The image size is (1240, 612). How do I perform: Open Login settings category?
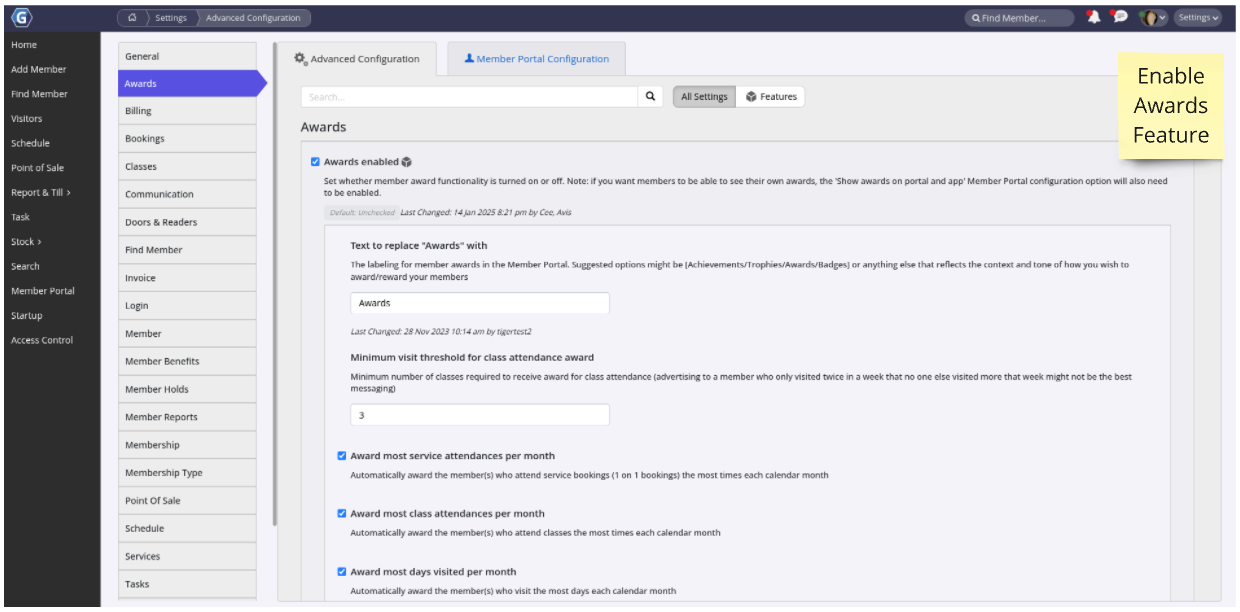(187, 306)
